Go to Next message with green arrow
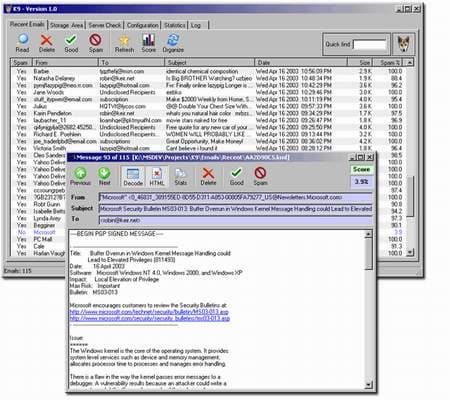The height and width of the screenshot is (400, 450). click(x=104, y=176)
